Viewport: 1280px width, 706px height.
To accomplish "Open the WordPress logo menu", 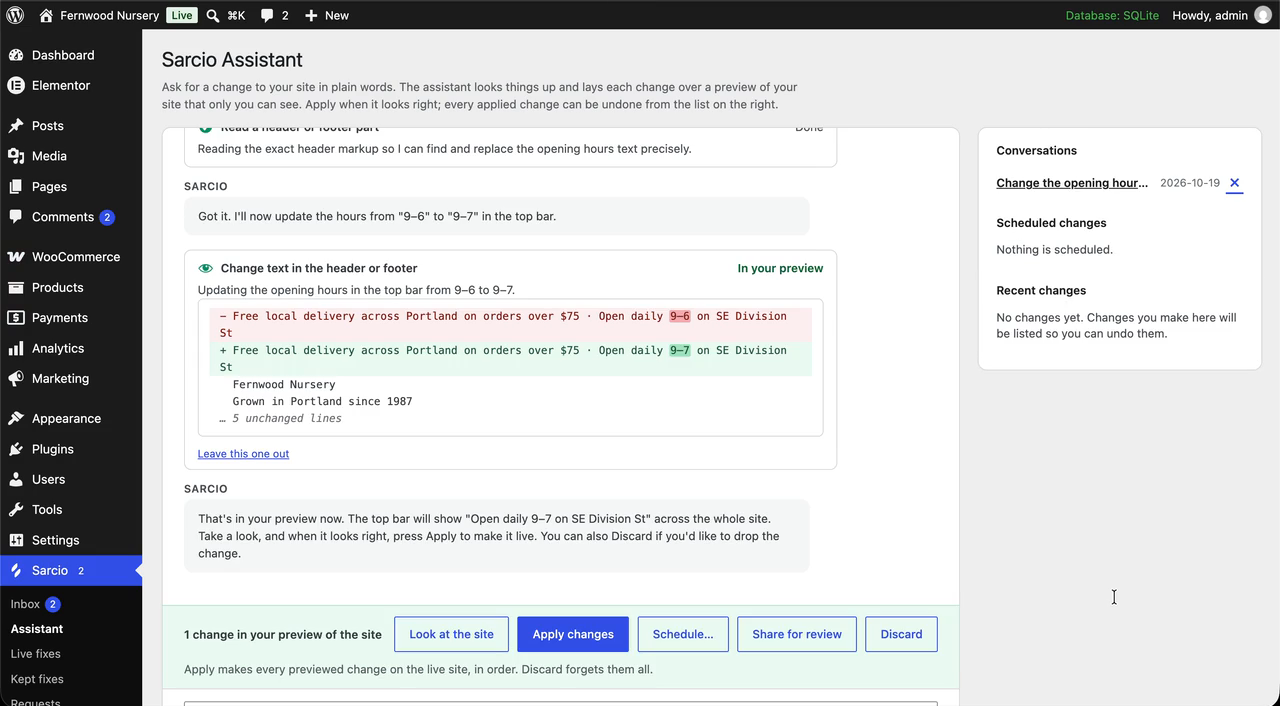I will [15, 15].
